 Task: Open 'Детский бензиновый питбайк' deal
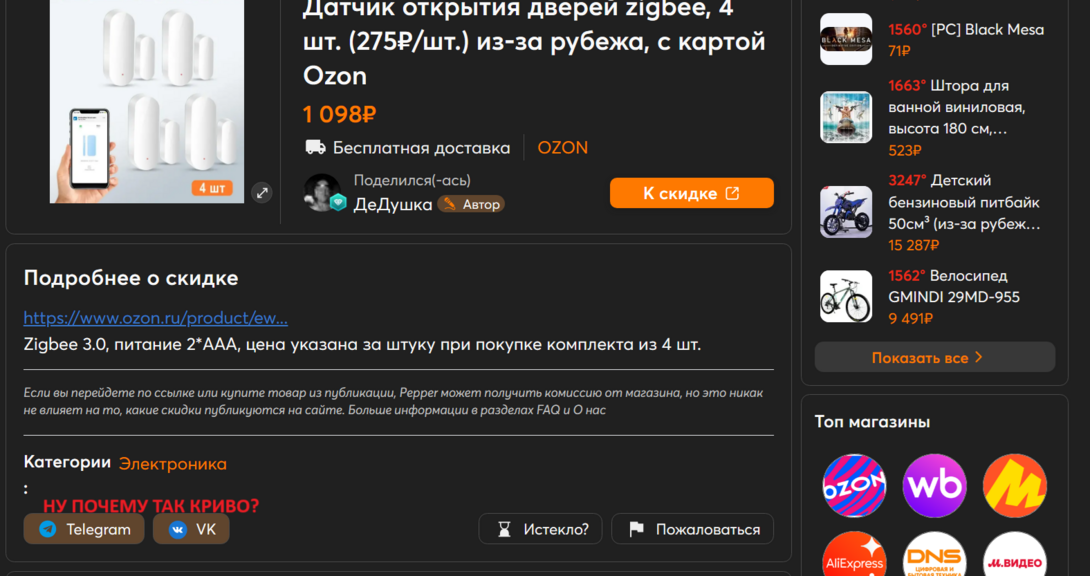(965, 202)
